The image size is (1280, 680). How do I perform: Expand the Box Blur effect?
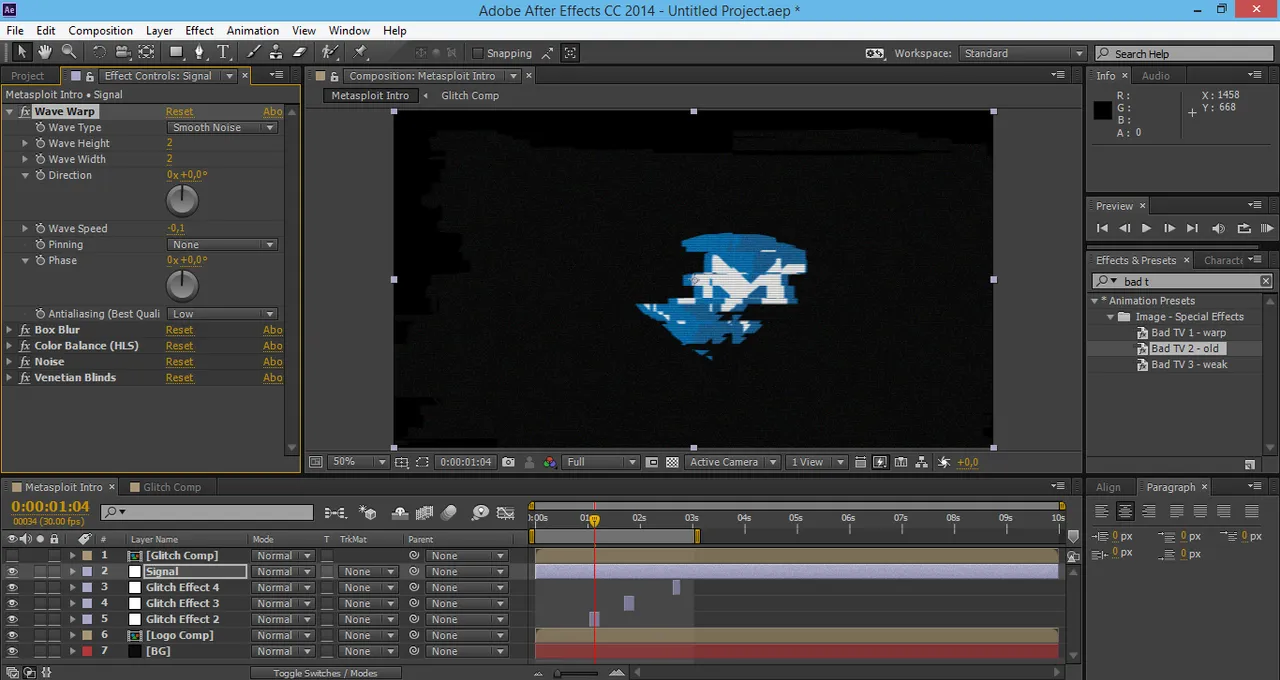(10, 330)
